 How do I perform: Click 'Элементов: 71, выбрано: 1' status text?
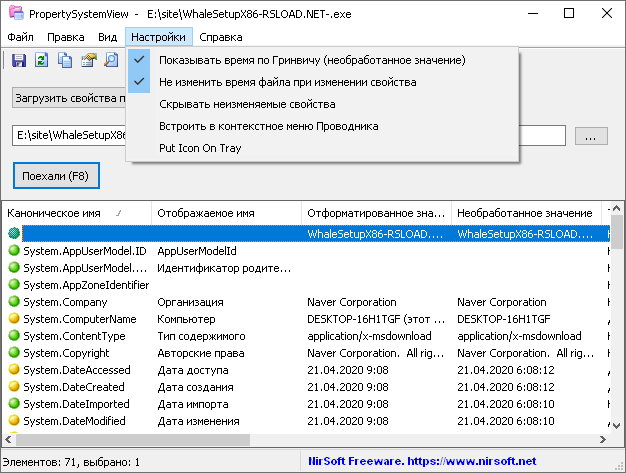(x=71, y=462)
